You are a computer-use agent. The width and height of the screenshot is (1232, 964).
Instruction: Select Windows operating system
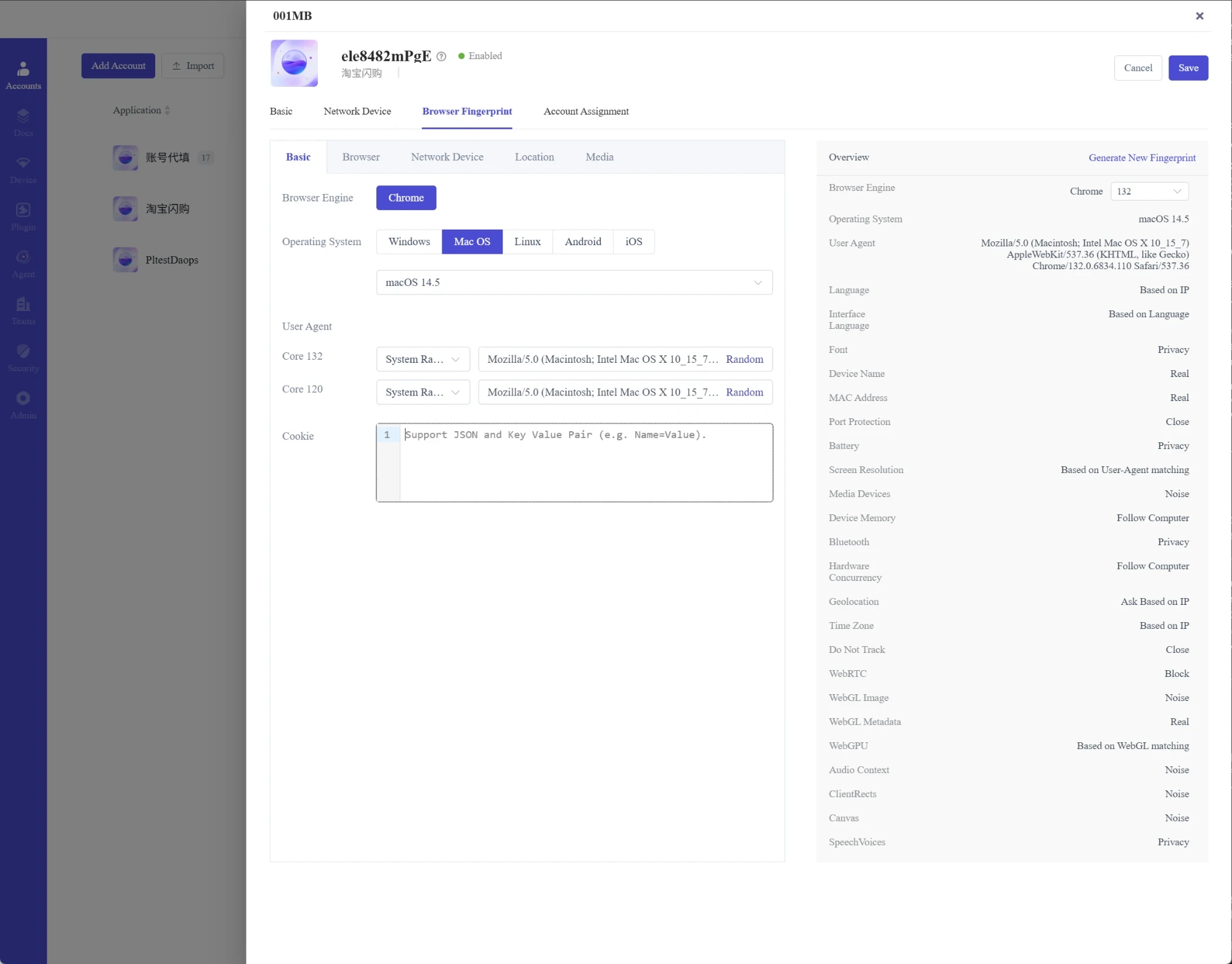tap(409, 241)
